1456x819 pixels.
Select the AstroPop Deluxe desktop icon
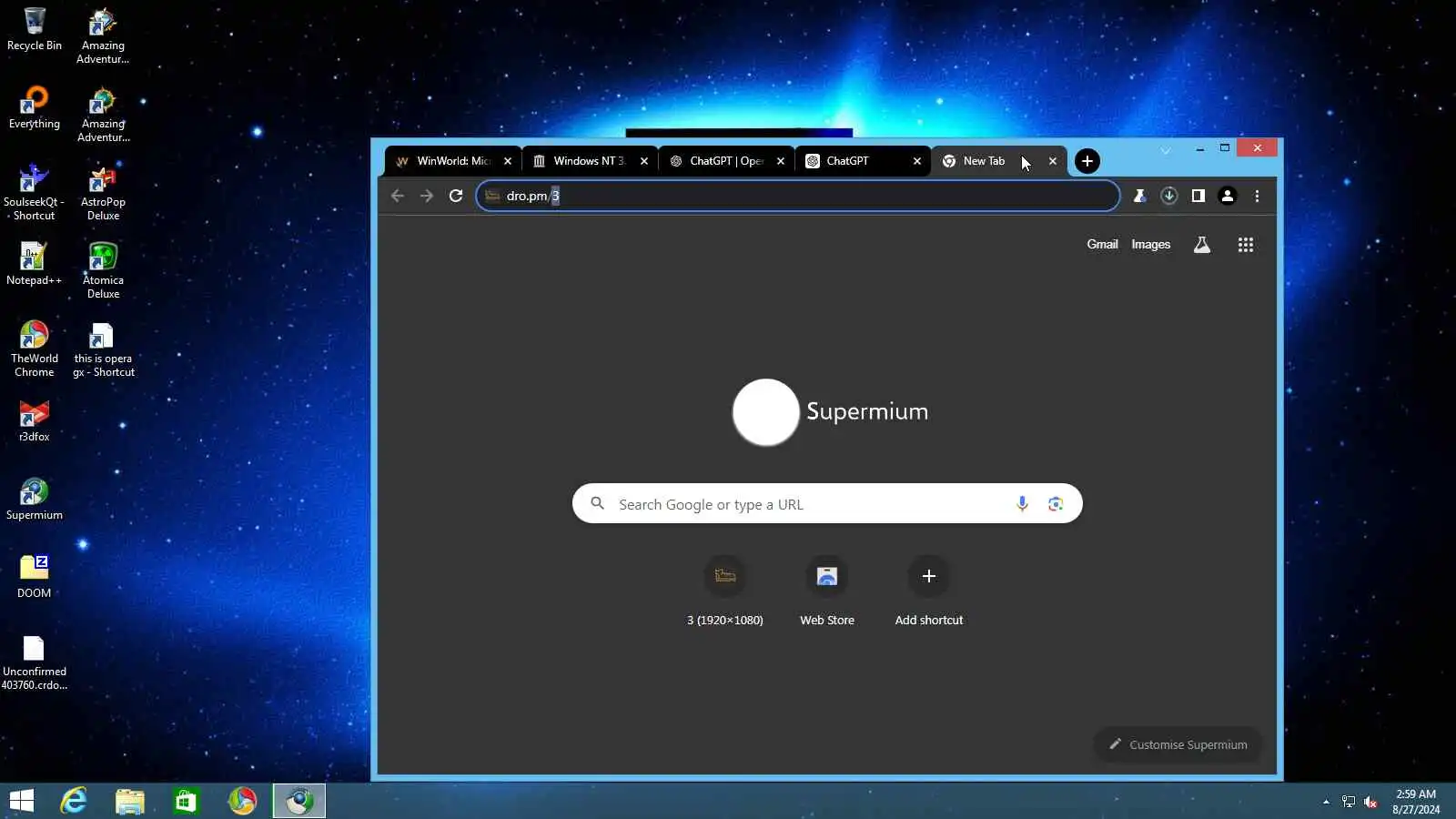(103, 192)
